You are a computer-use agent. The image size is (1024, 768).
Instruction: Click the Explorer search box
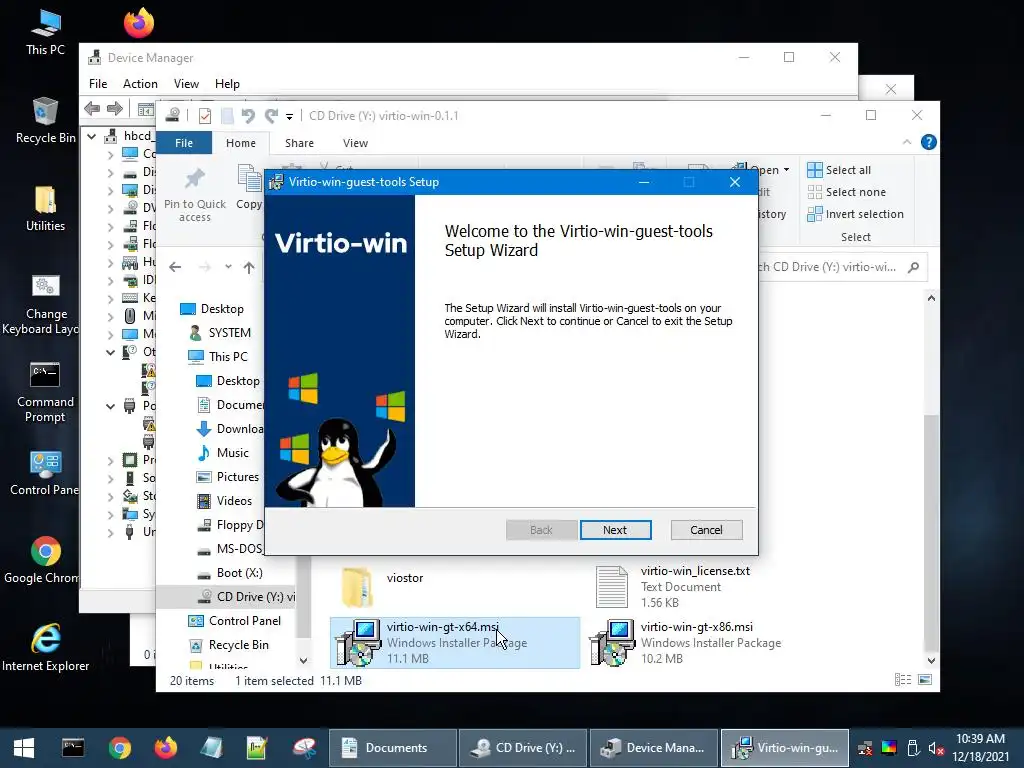click(x=840, y=267)
